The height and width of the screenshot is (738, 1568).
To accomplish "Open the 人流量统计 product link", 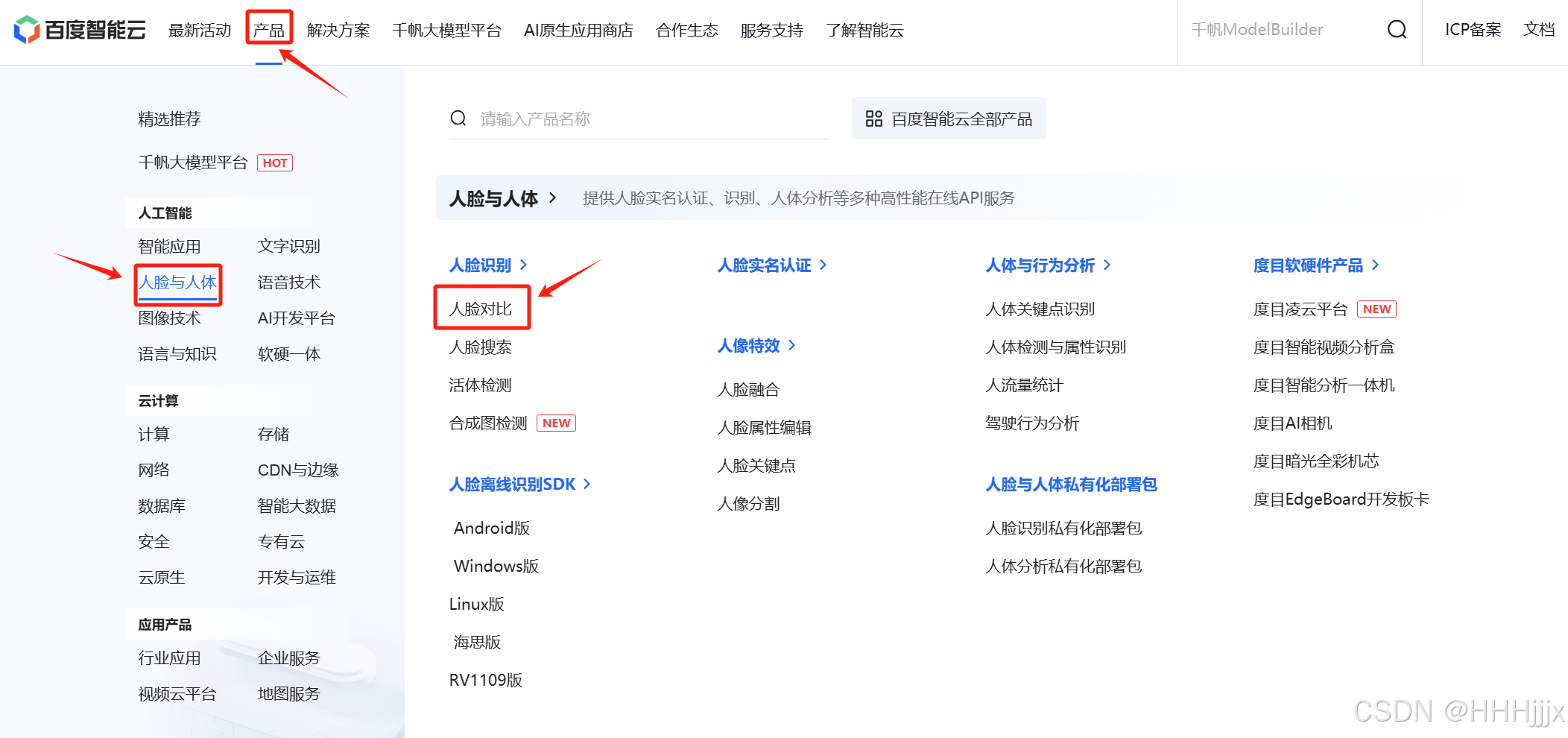I will [x=1025, y=385].
